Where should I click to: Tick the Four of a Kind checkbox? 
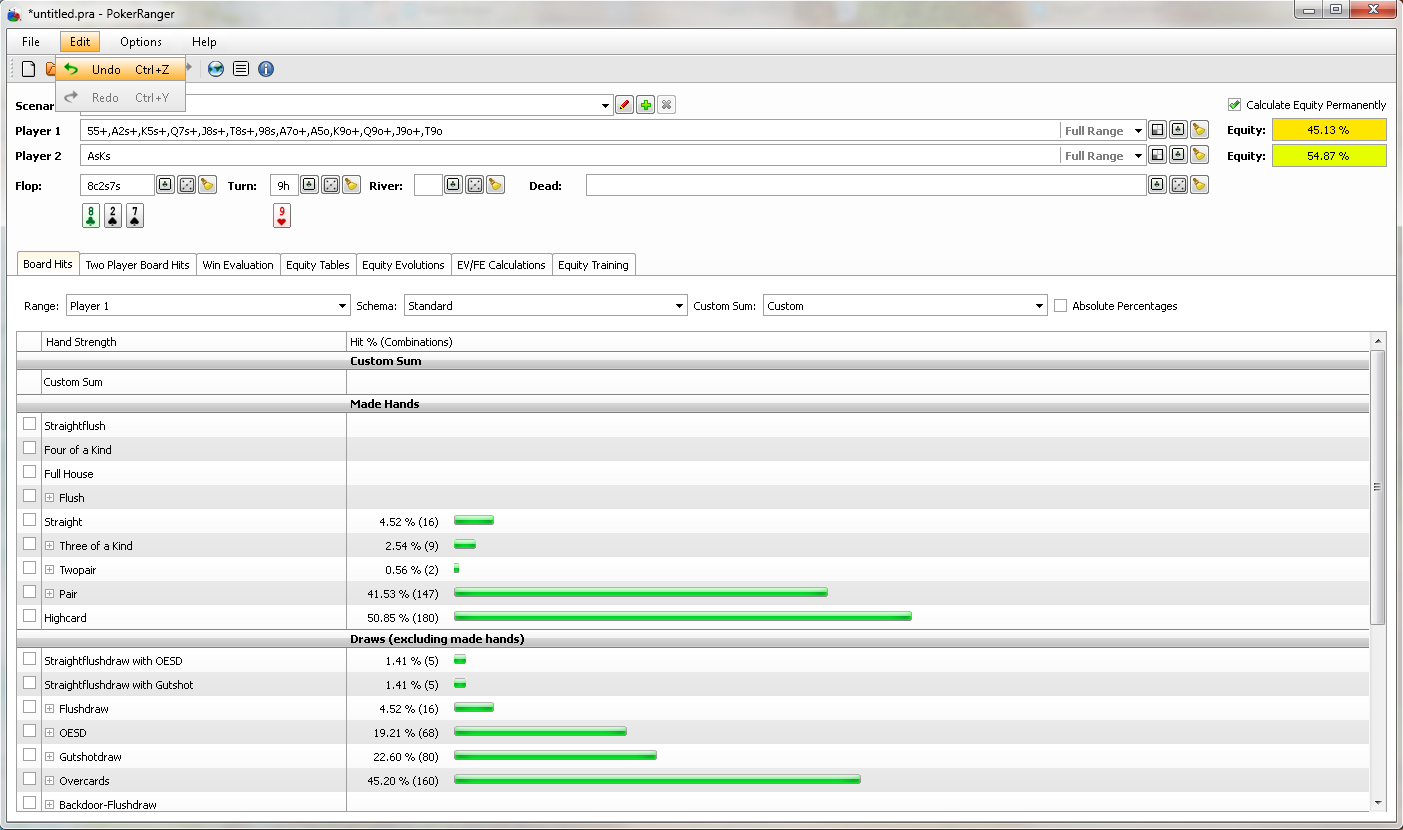click(29, 448)
